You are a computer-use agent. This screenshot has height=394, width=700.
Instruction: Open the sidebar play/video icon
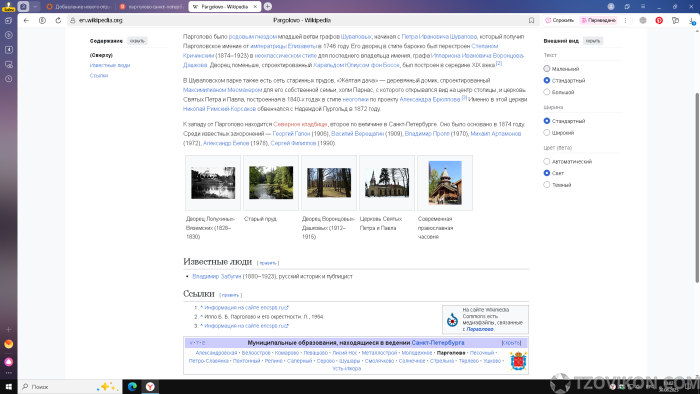8,35
